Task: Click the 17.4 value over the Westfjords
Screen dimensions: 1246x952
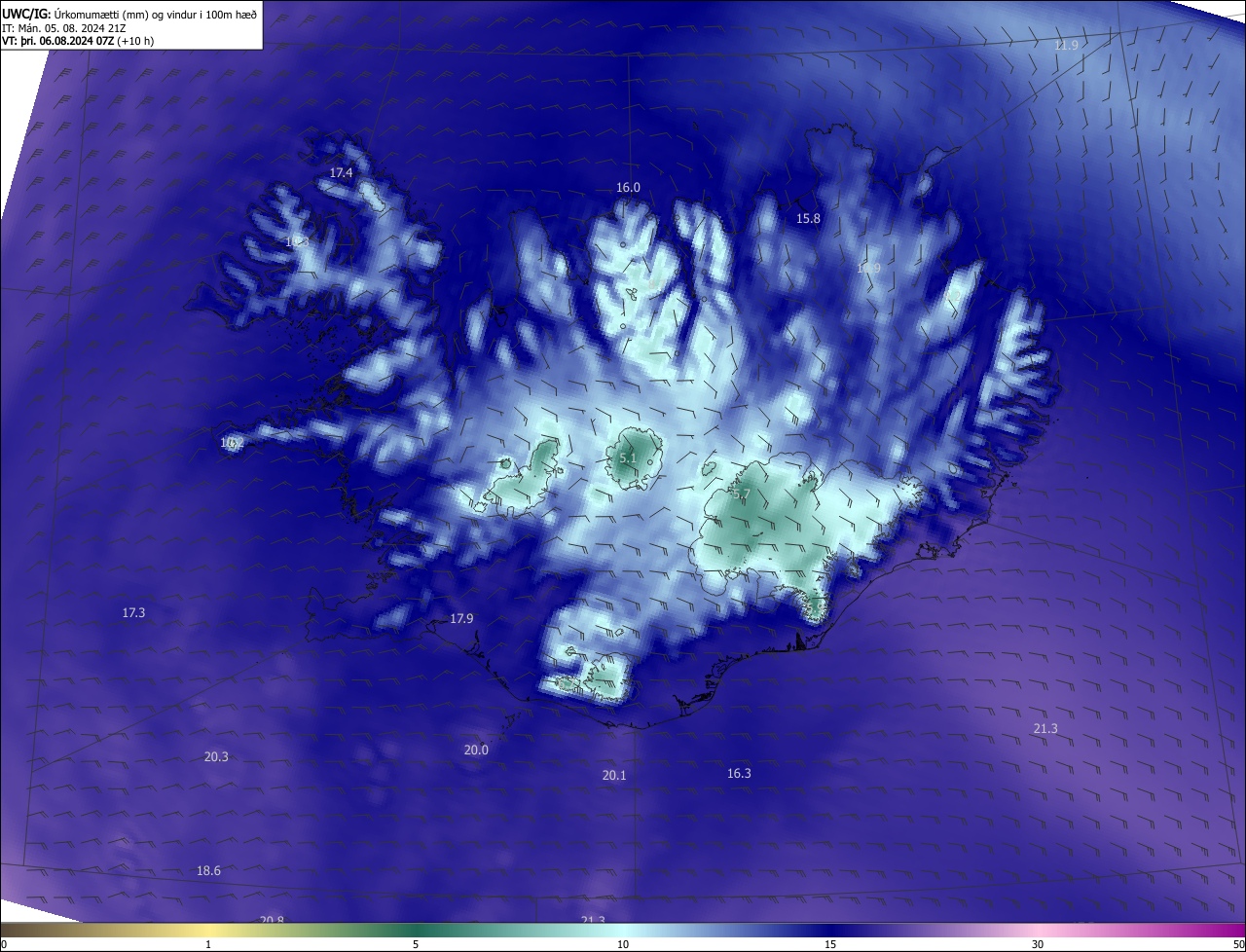Action: pos(341,172)
